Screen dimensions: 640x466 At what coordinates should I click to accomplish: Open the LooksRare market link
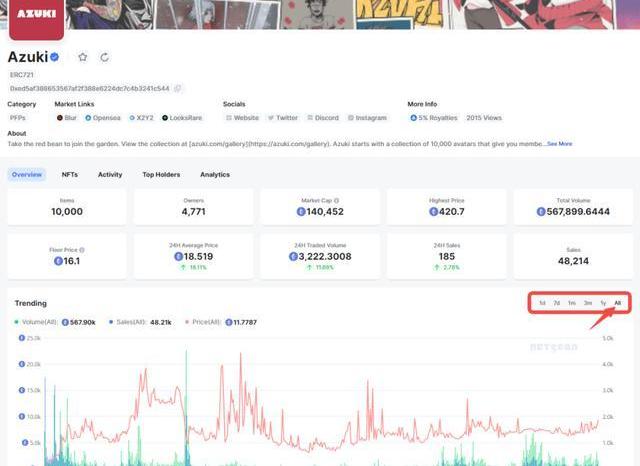point(182,118)
